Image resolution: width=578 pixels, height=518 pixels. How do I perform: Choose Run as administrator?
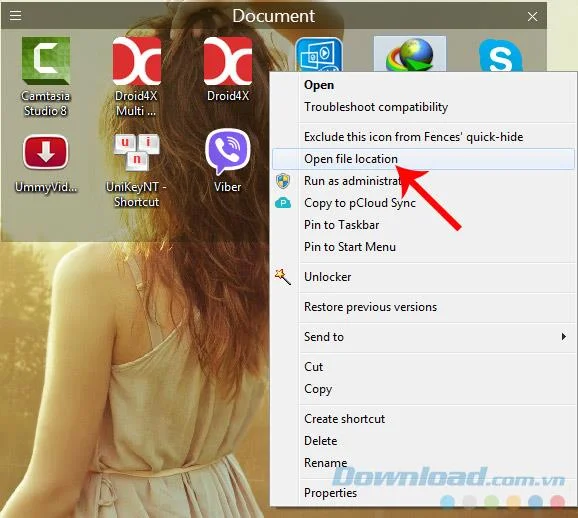click(x=423, y=181)
